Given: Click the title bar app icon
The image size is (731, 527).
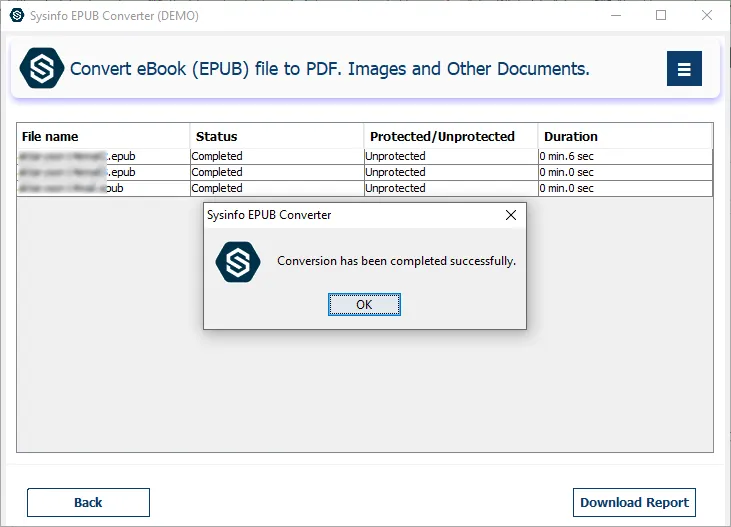Looking at the screenshot, I should (x=16, y=15).
